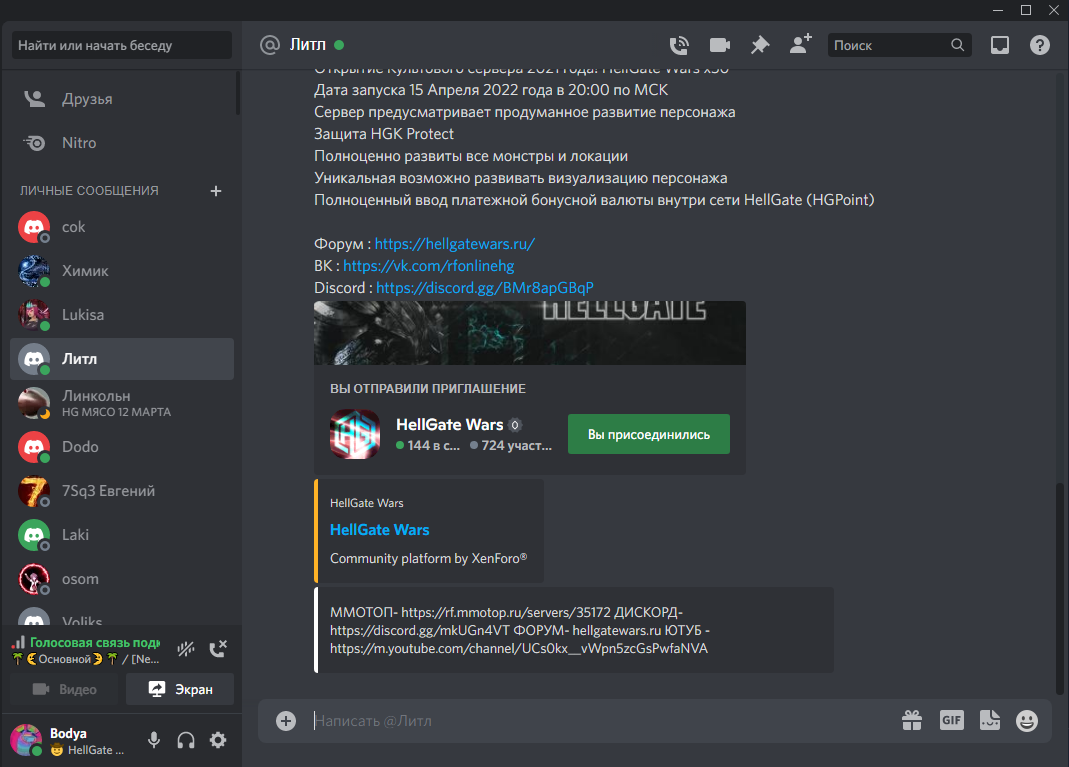
Task: Click the Вы присоединились button
Action: click(x=648, y=434)
